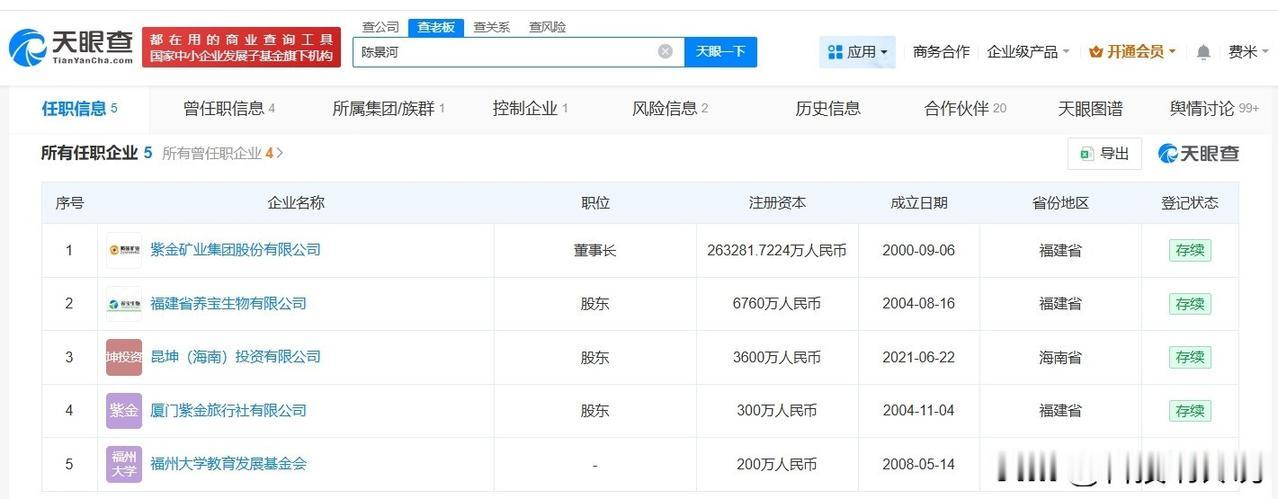Open 厦门紫金旅行社 logo thumbnail
Screen dimensions: 1278x499
(124, 411)
